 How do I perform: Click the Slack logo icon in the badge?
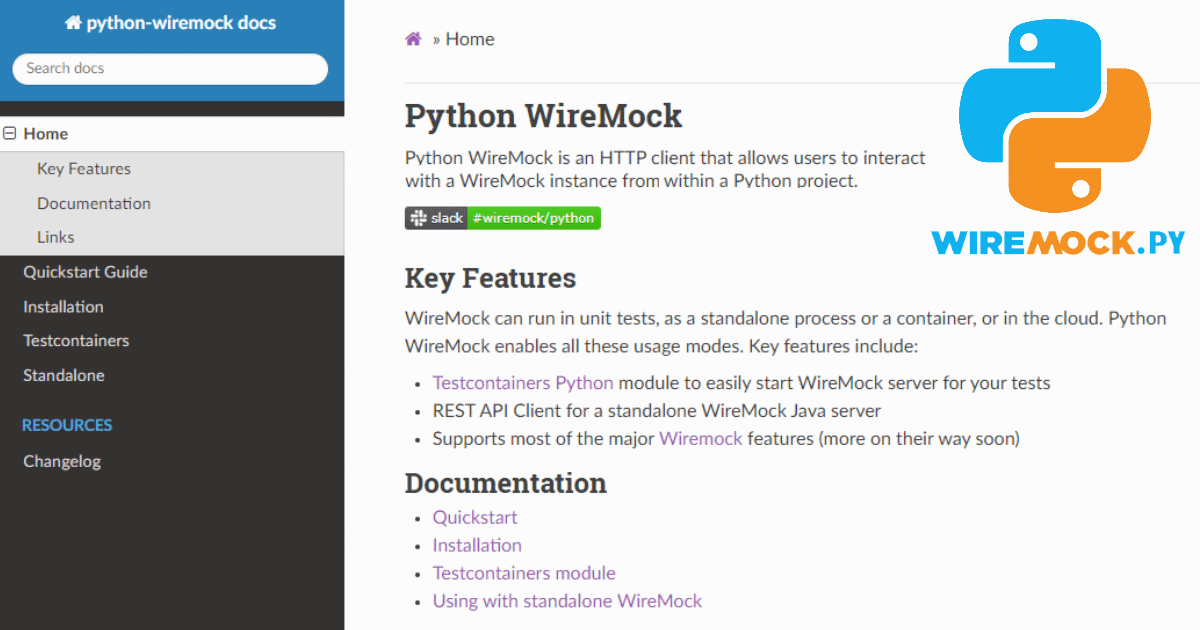pyautogui.click(x=418, y=218)
